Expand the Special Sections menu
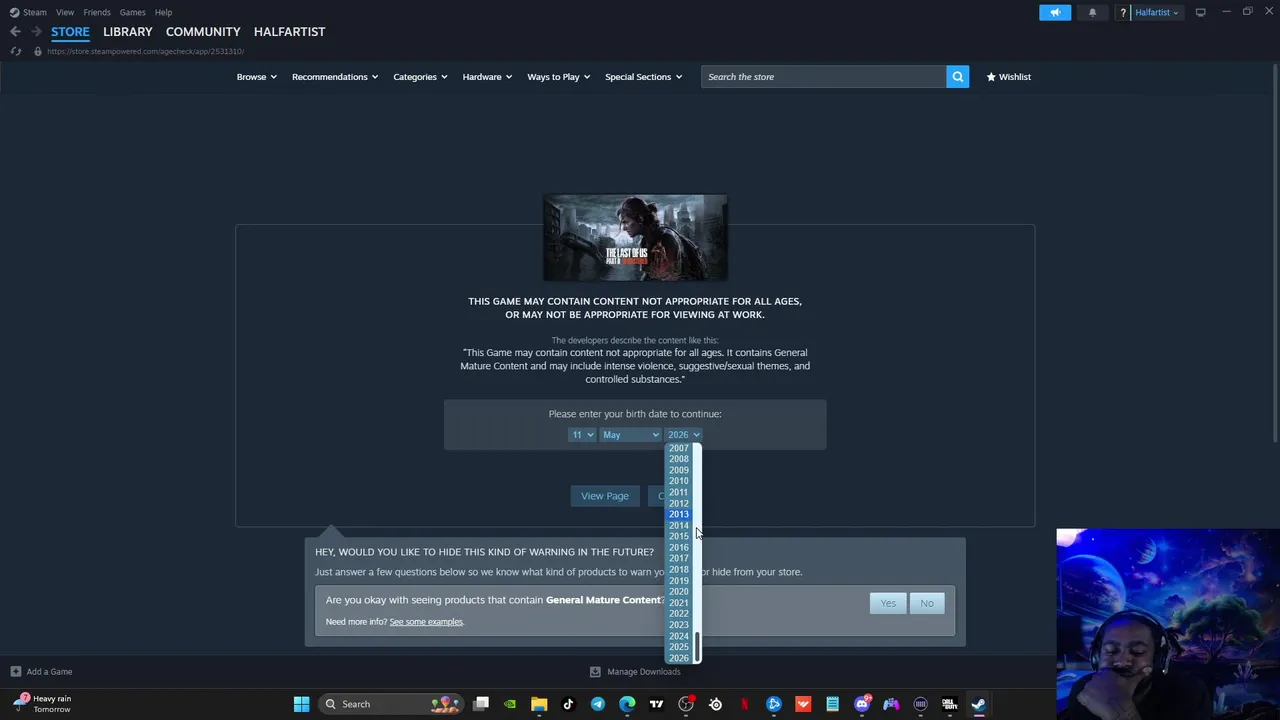The width and height of the screenshot is (1280, 720). click(x=643, y=77)
